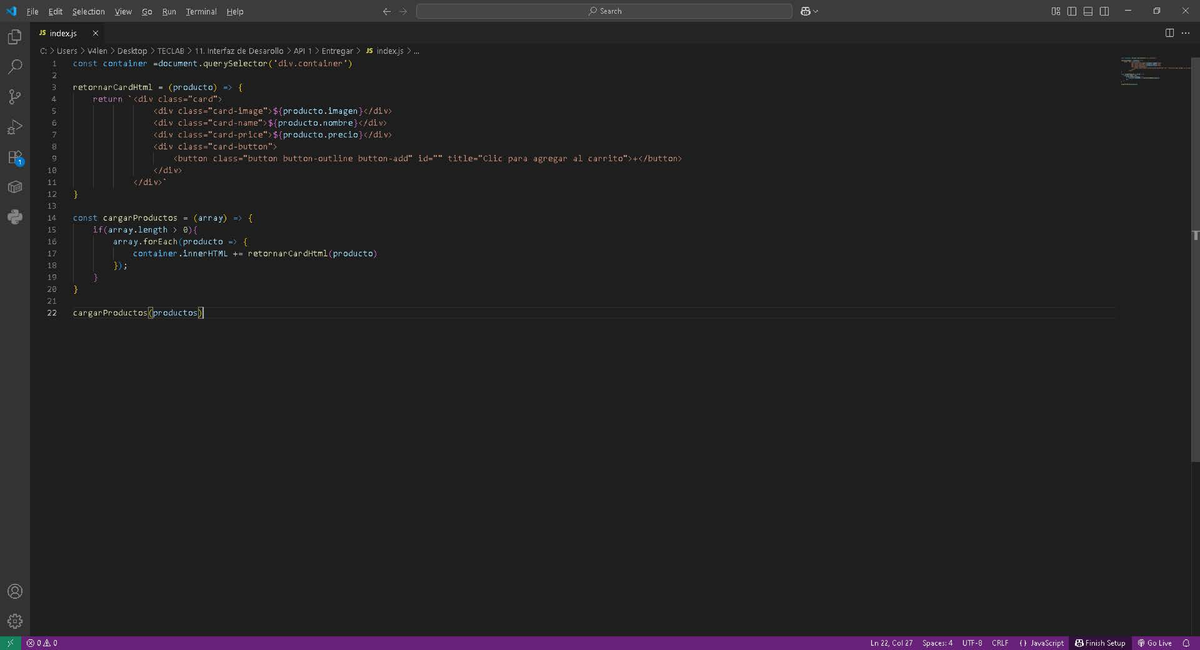Select the UTF-8 encoding status item
1200x650 pixels.
[972, 643]
